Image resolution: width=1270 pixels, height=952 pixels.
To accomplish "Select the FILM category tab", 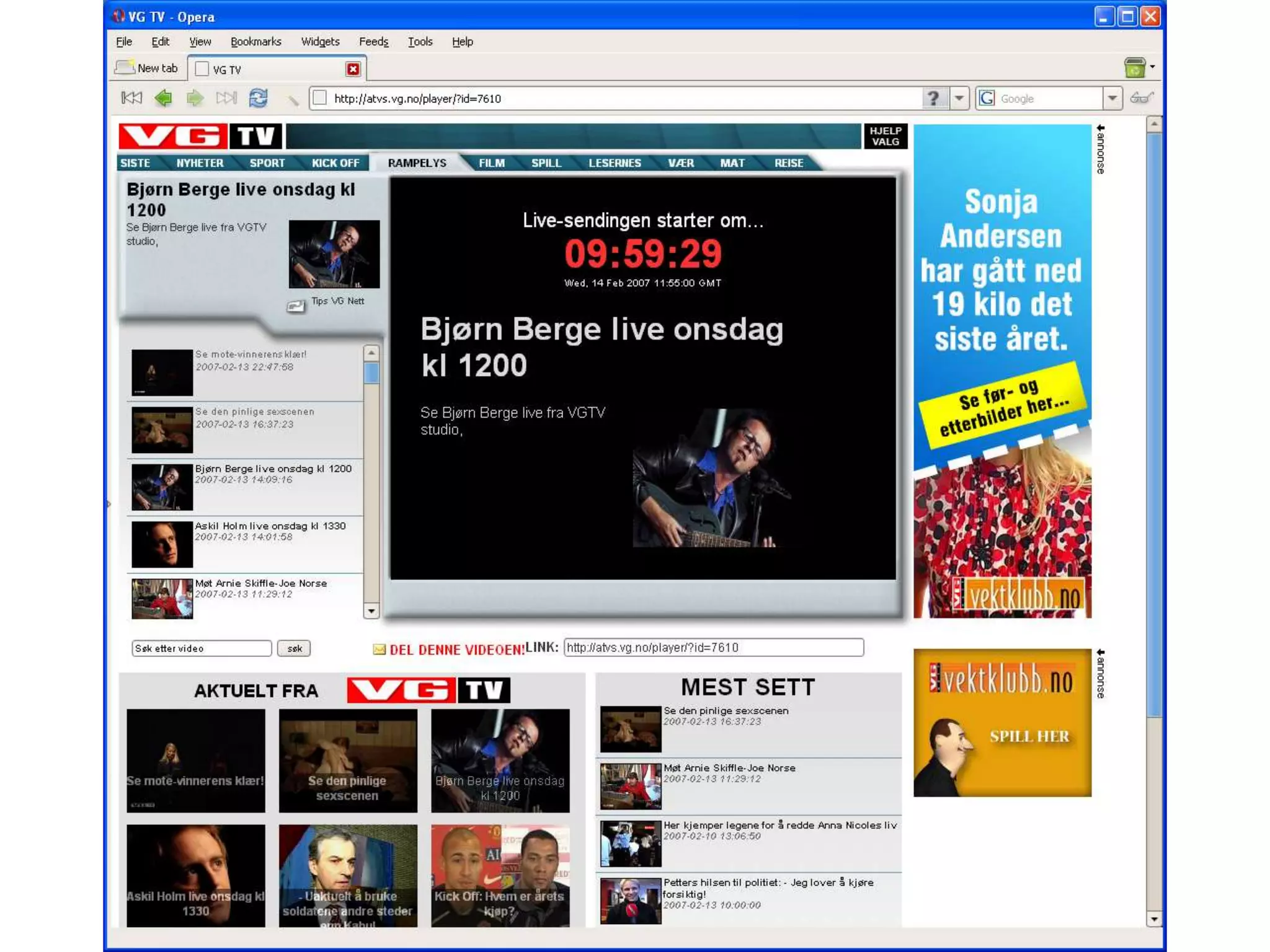I will pyautogui.click(x=491, y=163).
